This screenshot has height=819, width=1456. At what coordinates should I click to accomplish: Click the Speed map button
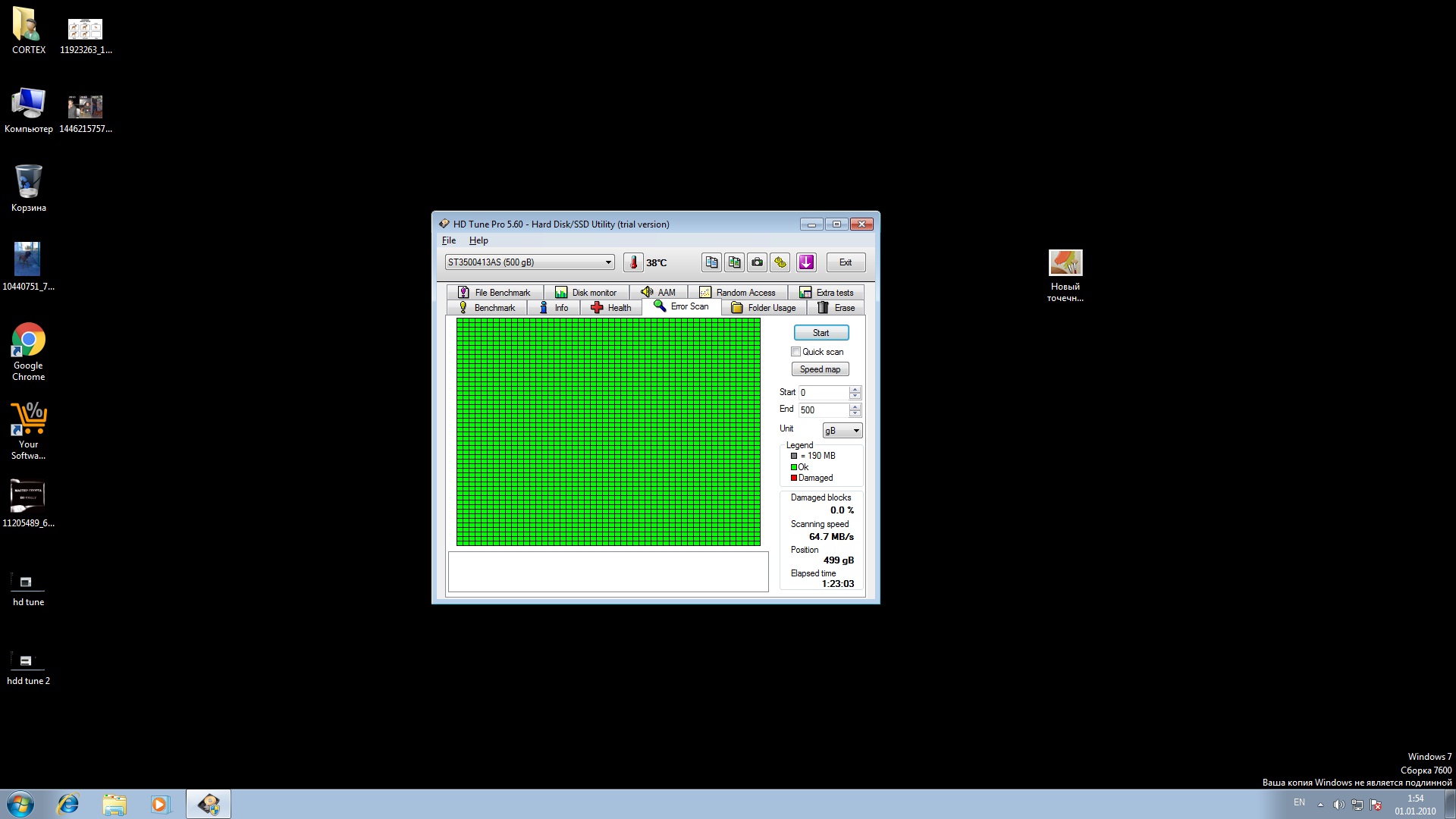click(x=820, y=369)
